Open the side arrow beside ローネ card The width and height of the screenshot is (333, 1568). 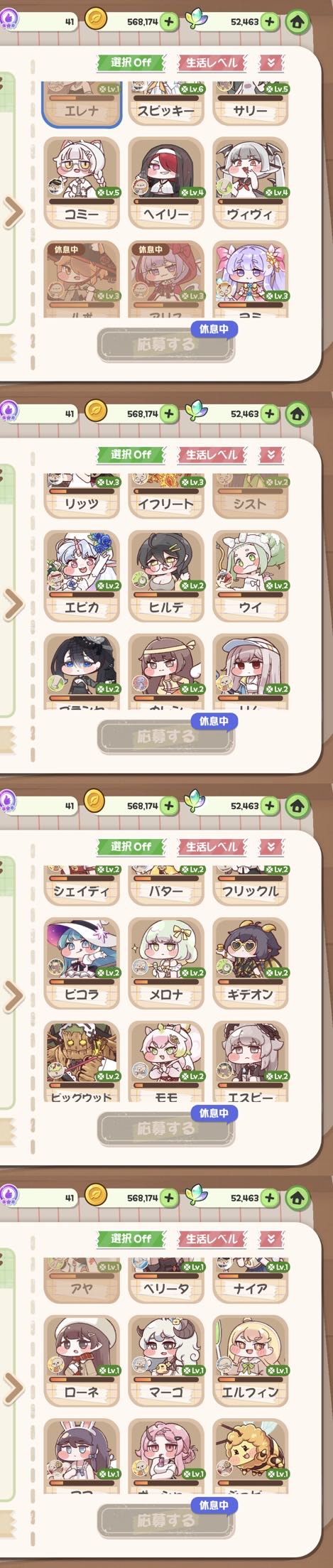click(13, 1389)
